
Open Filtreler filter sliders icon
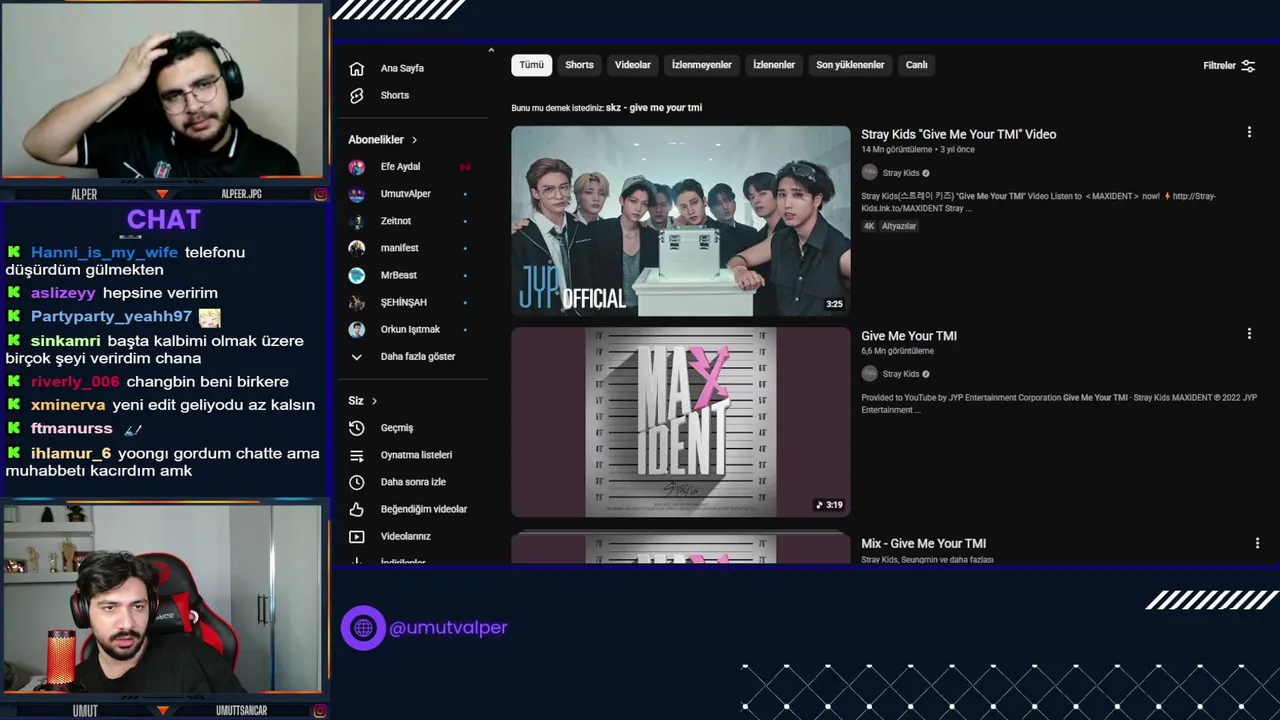tap(1248, 66)
